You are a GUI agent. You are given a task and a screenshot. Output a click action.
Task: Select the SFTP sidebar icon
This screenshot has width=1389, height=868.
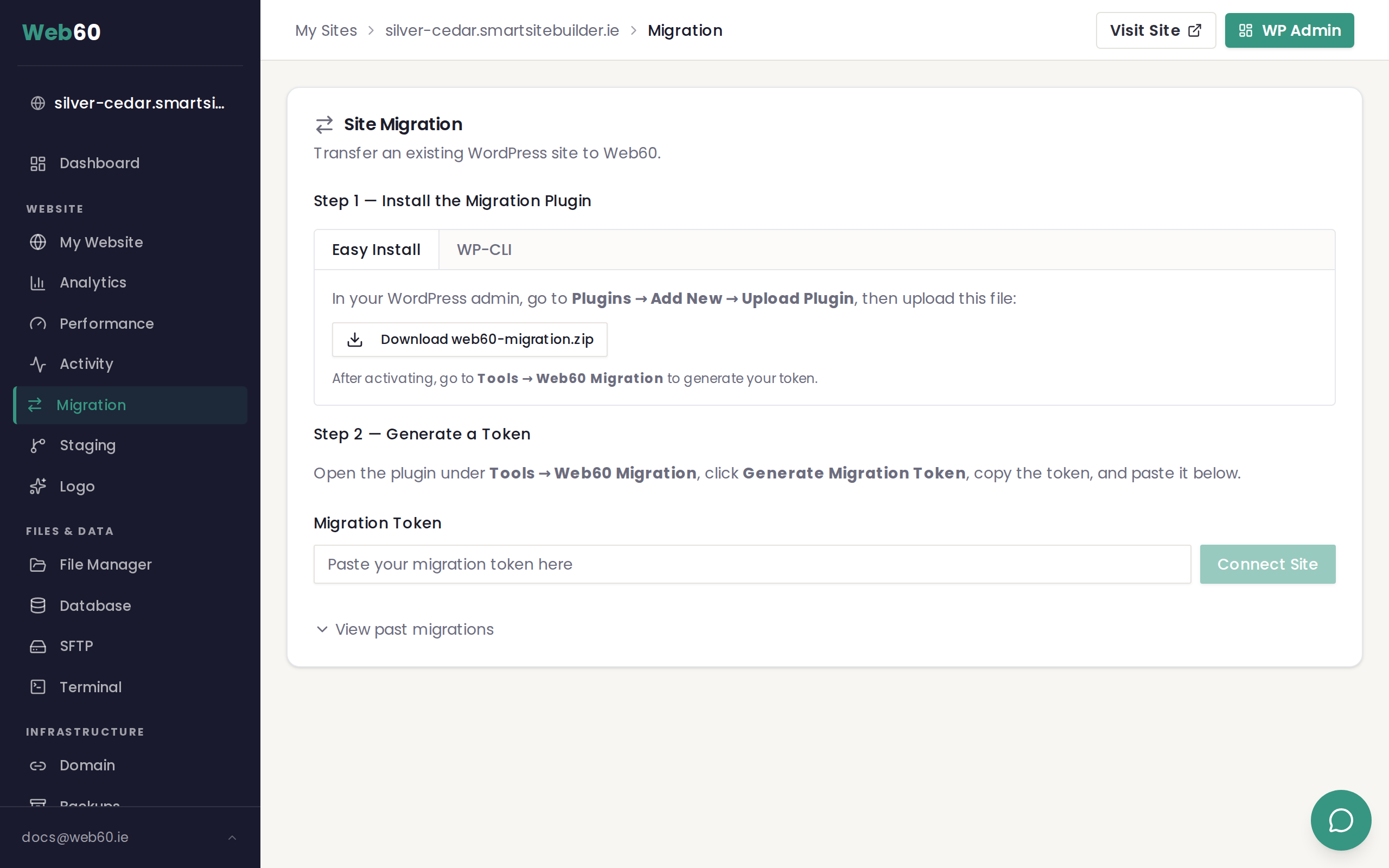38,646
